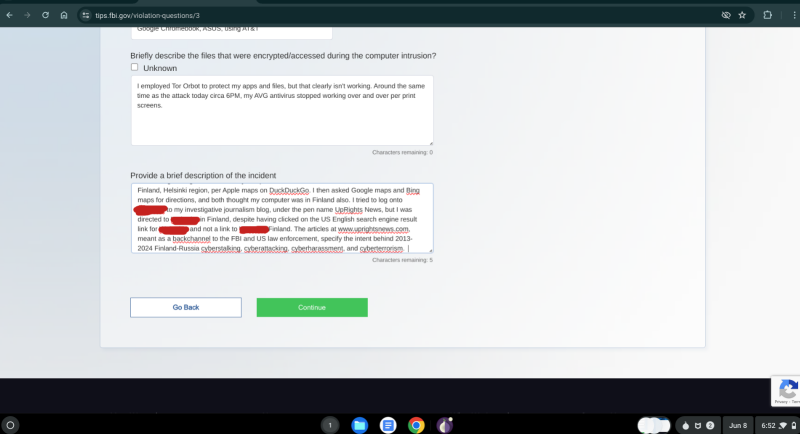
Task: Click the notification count 2 icon in tray
Action: 710,425
